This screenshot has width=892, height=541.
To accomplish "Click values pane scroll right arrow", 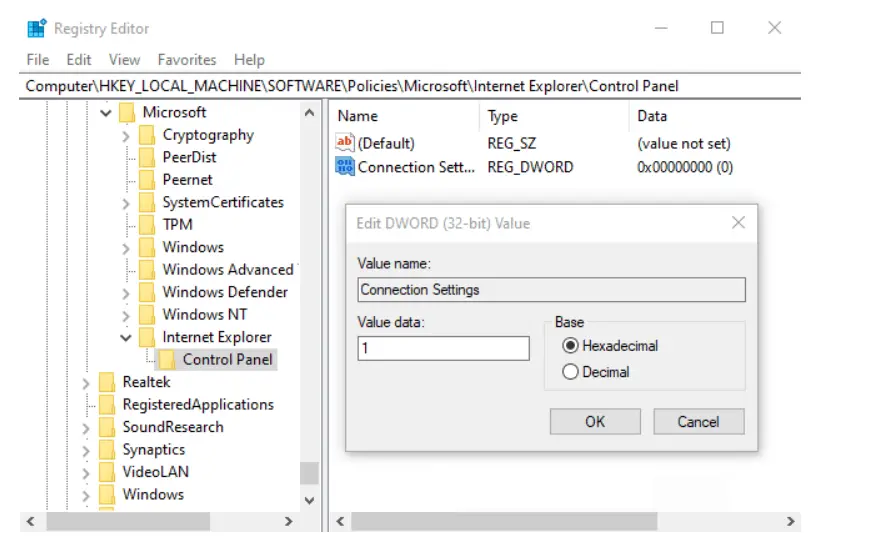I will point(790,521).
